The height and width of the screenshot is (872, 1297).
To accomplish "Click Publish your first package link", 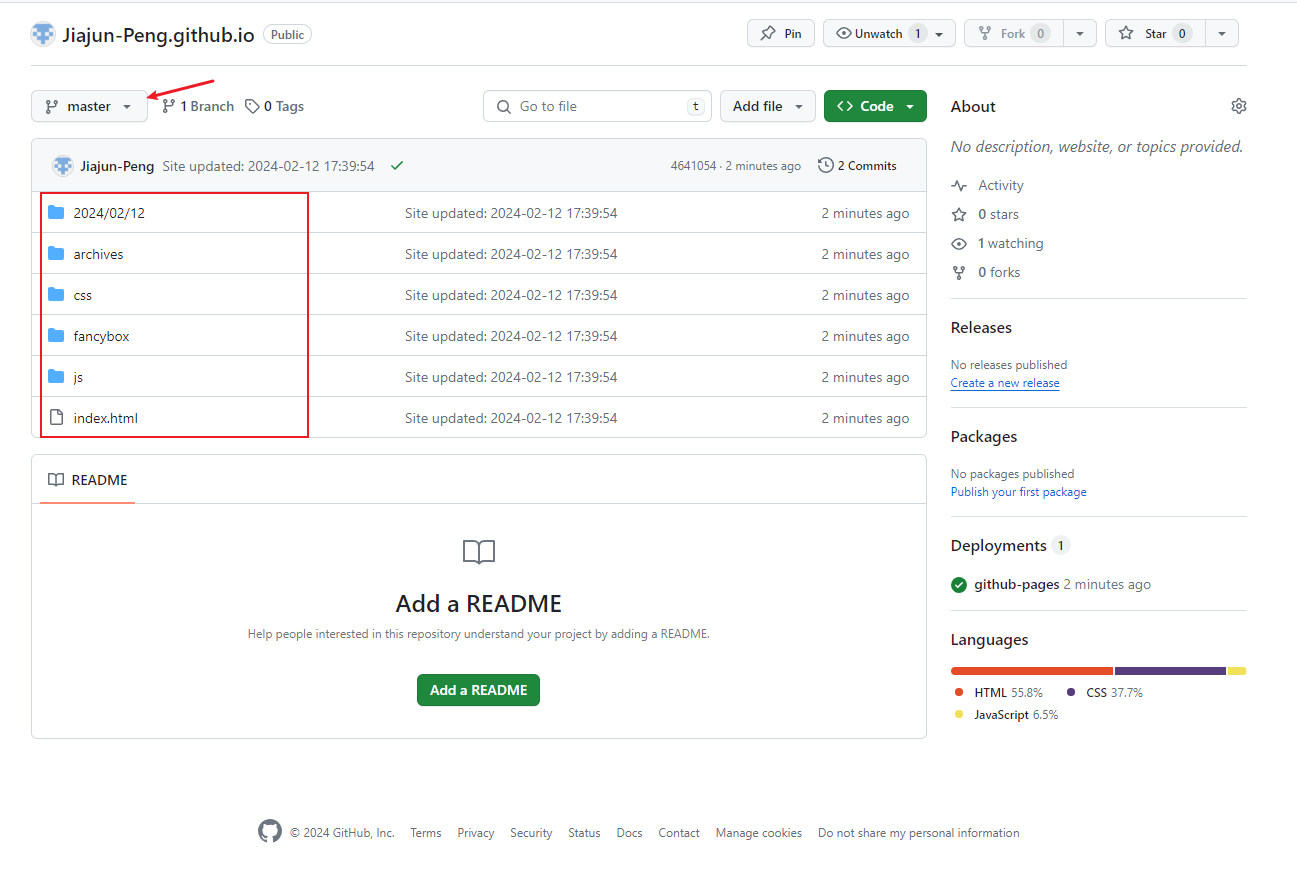I will pos(1018,492).
